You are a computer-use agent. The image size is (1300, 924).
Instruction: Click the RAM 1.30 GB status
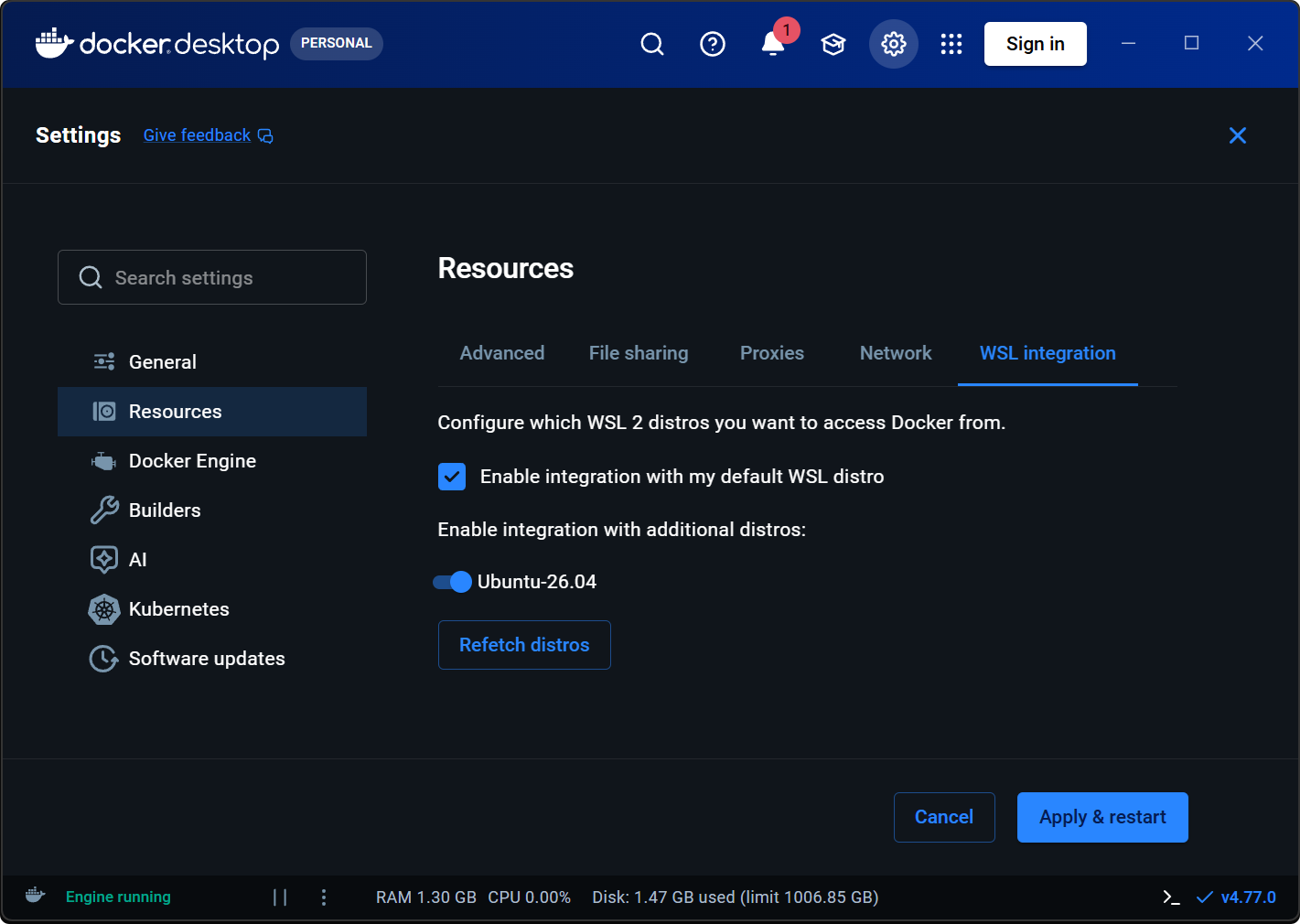pyautogui.click(x=426, y=897)
